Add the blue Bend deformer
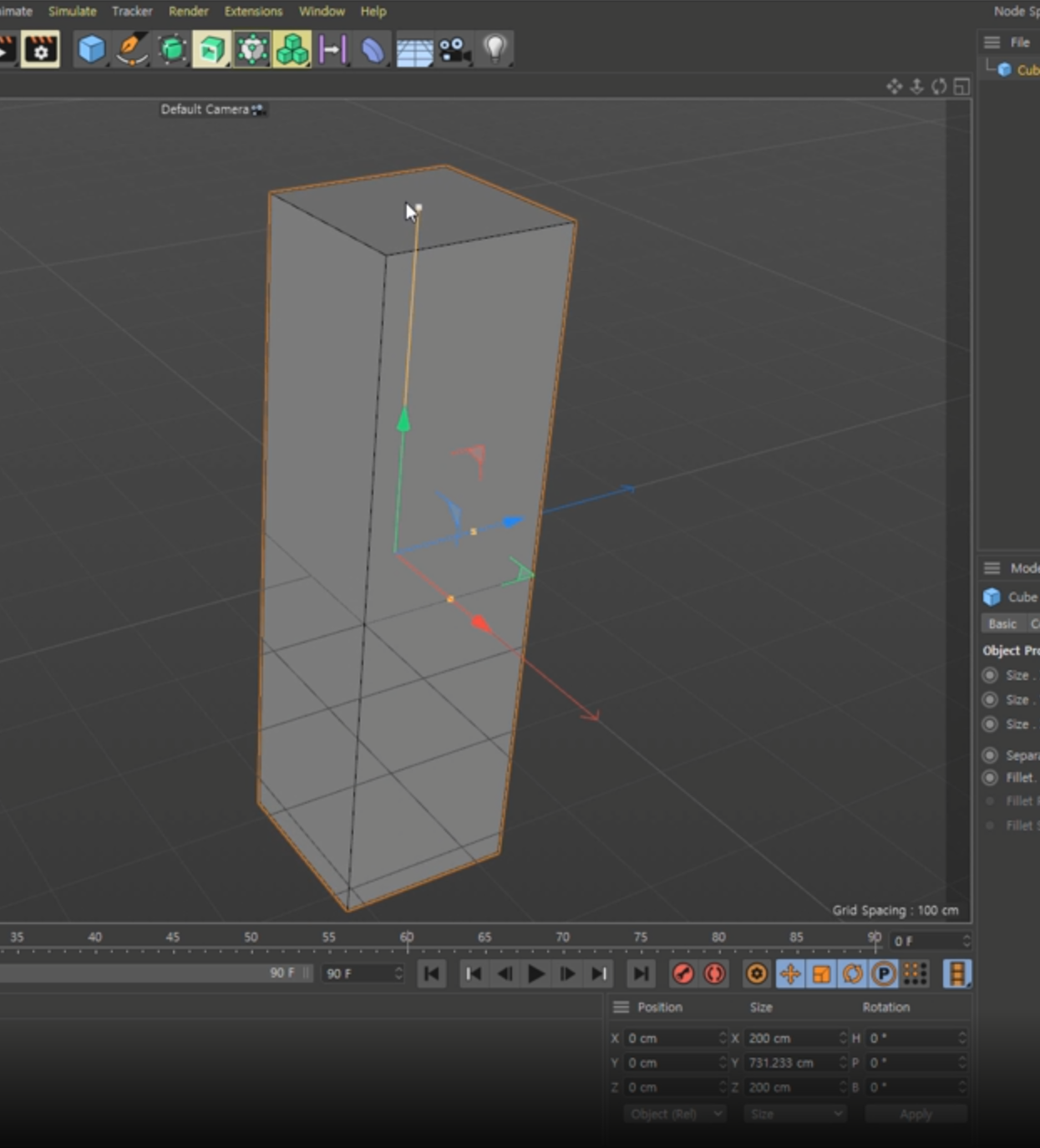 tap(373, 51)
